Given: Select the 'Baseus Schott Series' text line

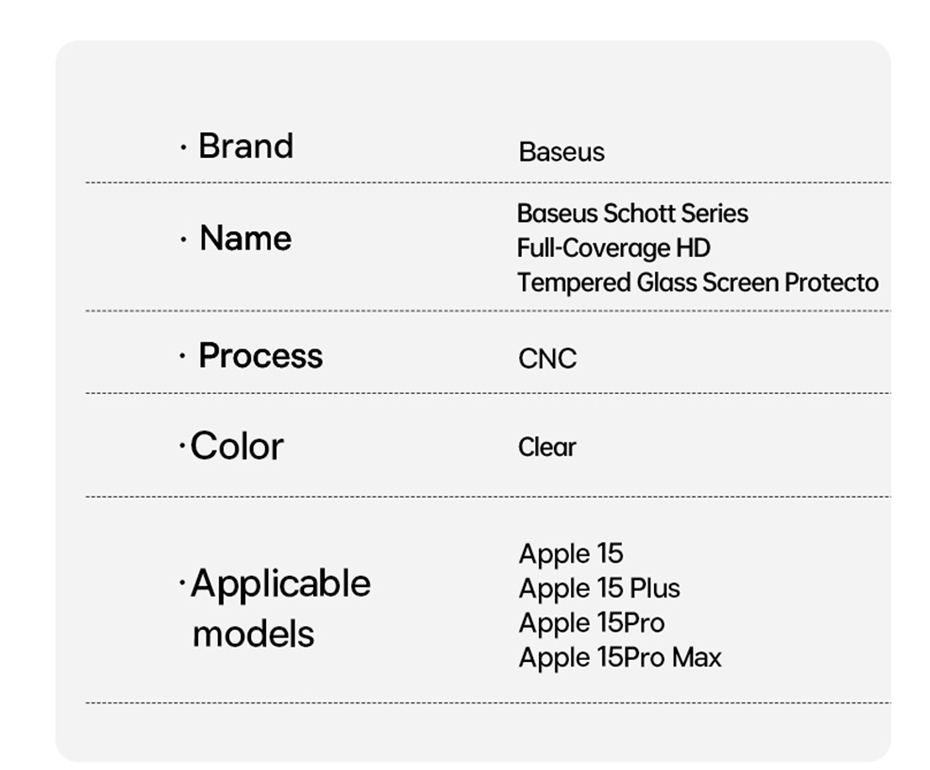Looking at the screenshot, I should pos(632,213).
